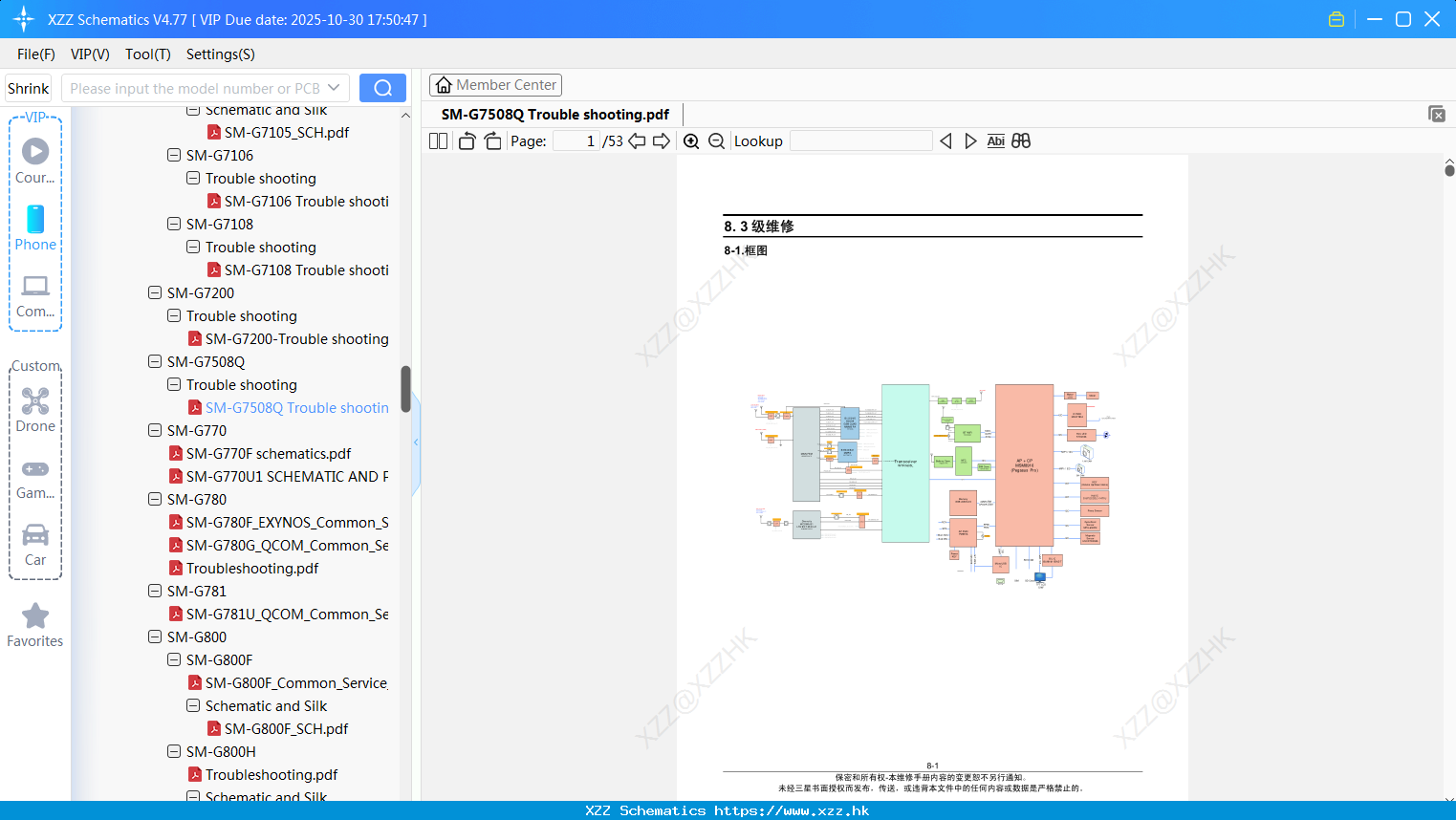The width and height of the screenshot is (1456, 820).
Task: Select the Computer category icon
Action: (35, 286)
